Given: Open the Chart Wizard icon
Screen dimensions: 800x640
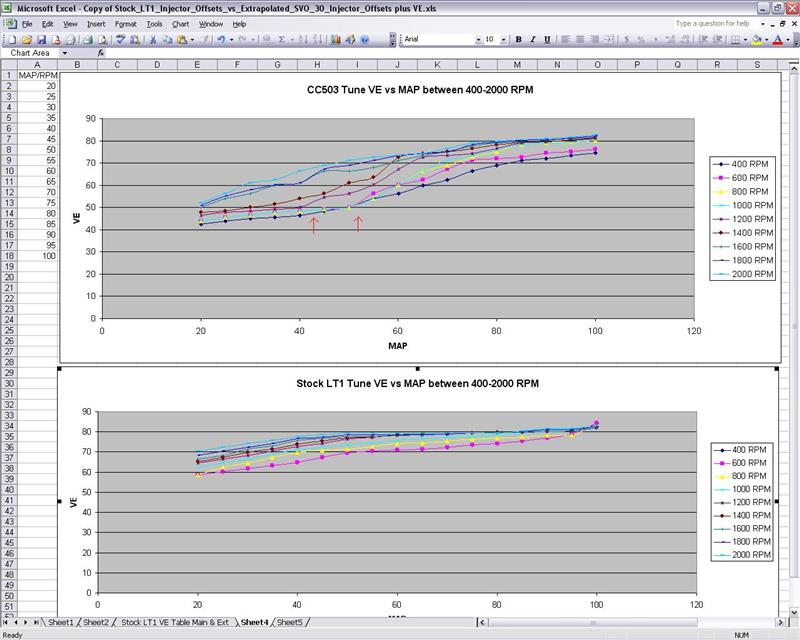Looking at the screenshot, I should click(335, 40).
